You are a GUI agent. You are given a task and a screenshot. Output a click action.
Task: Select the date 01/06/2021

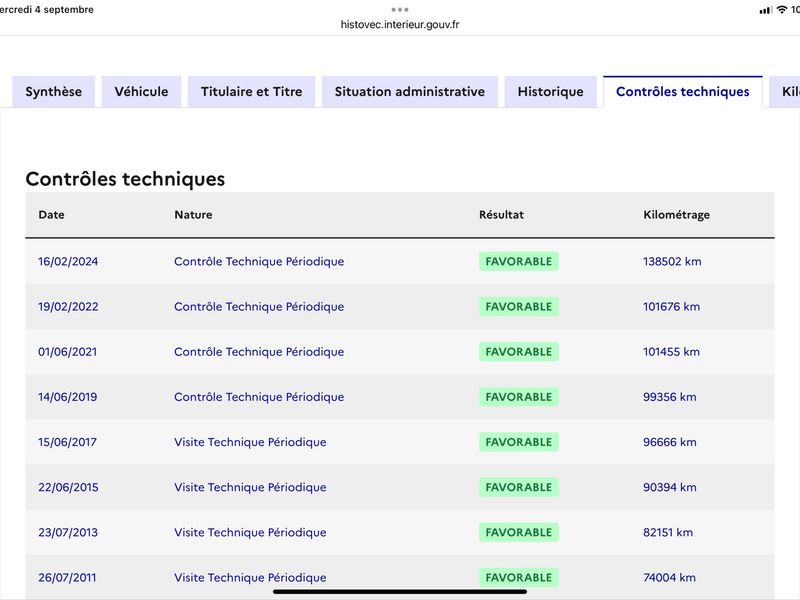coord(67,352)
